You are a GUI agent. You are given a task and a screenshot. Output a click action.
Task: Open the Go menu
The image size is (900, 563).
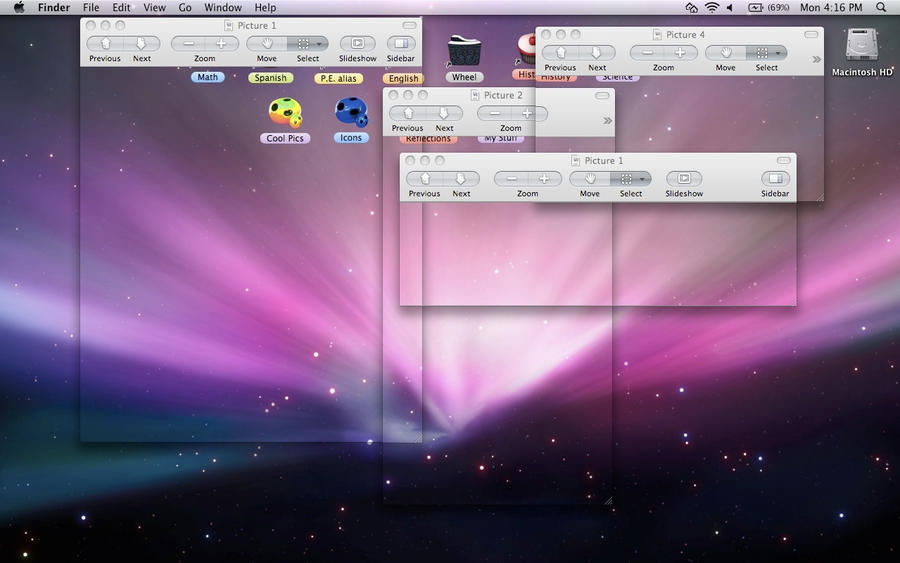pyautogui.click(x=185, y=7)
